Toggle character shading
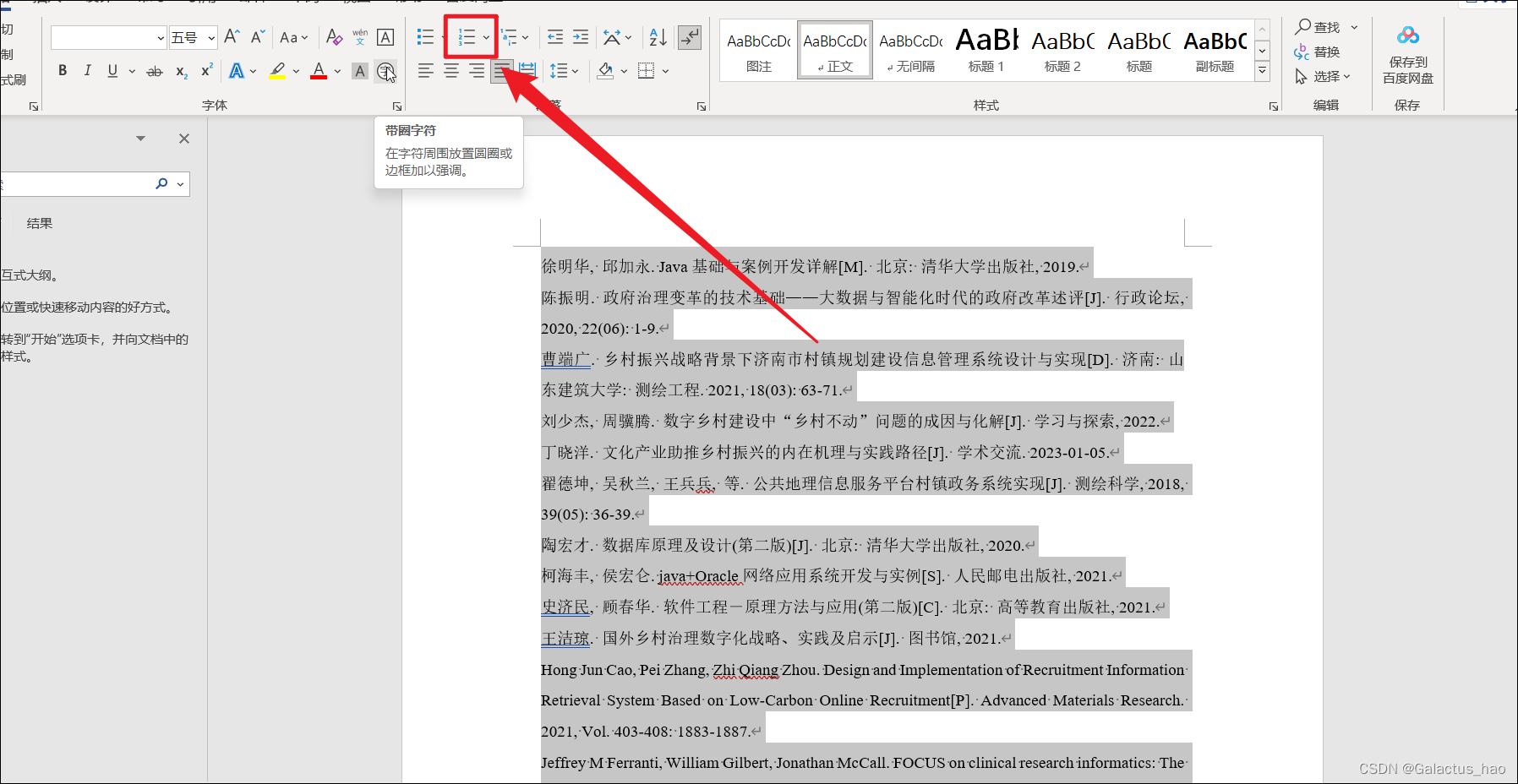1518x784 pixels. point(360,71)
